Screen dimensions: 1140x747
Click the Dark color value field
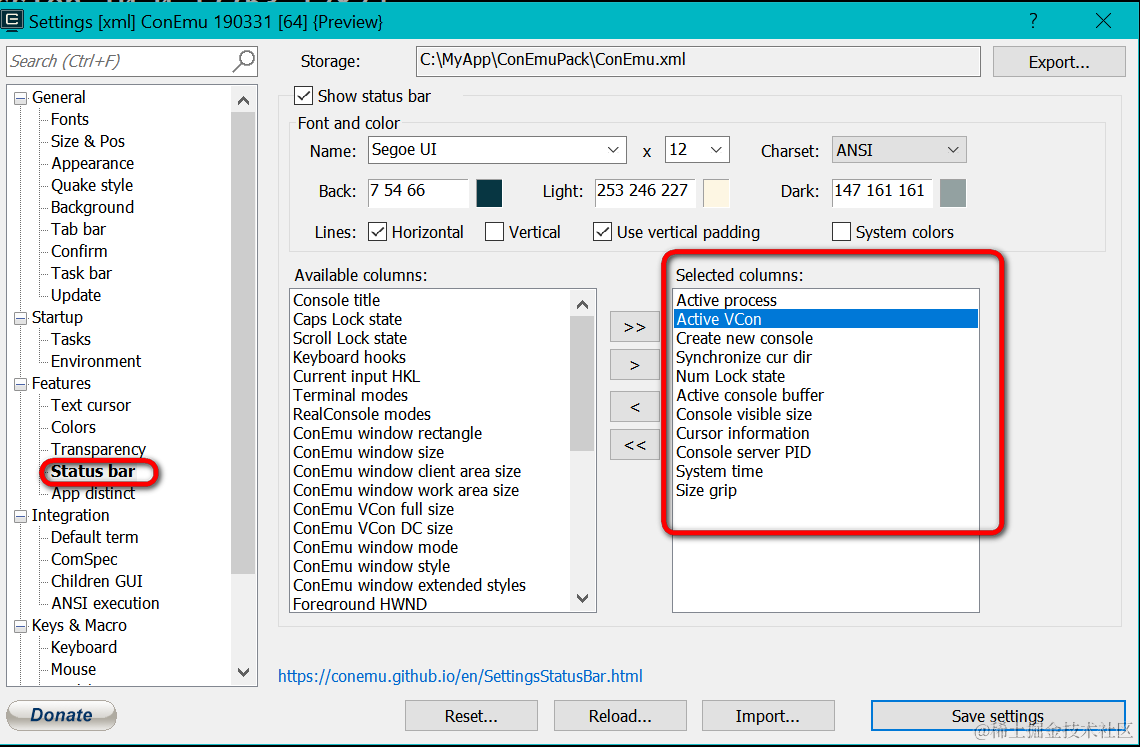[882, 192]
